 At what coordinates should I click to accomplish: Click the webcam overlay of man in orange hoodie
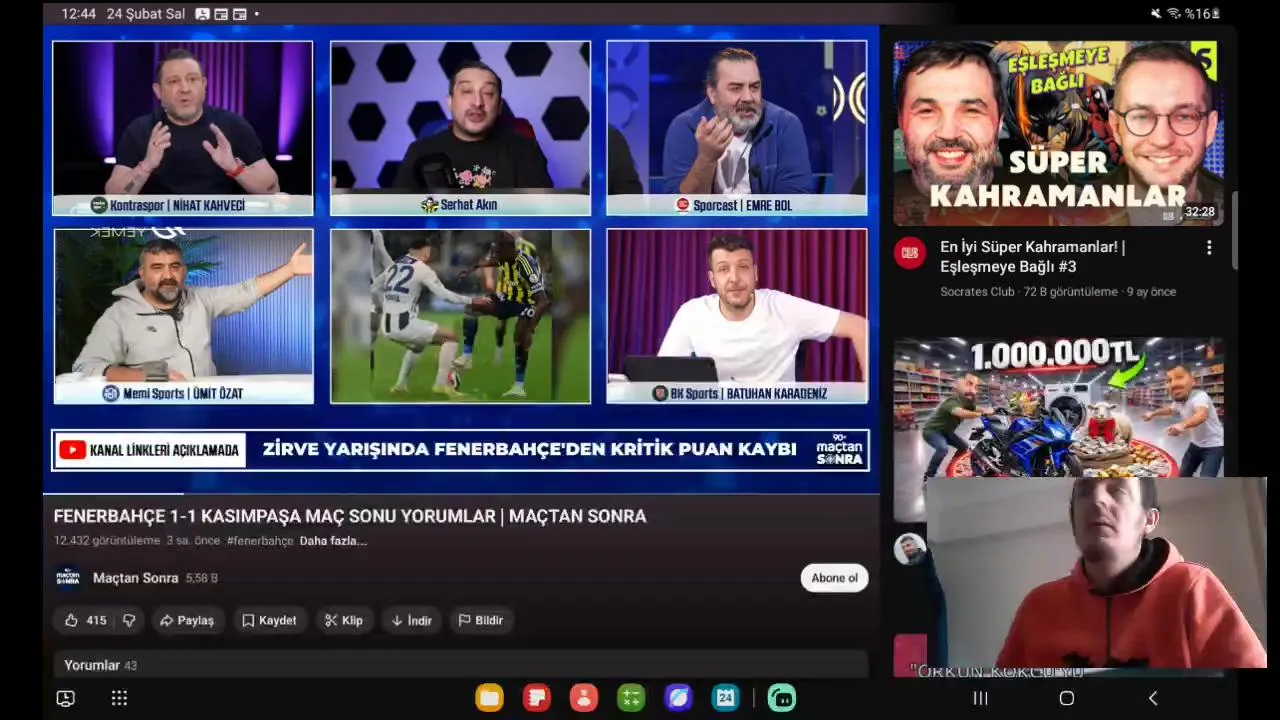pos(1096,572)
